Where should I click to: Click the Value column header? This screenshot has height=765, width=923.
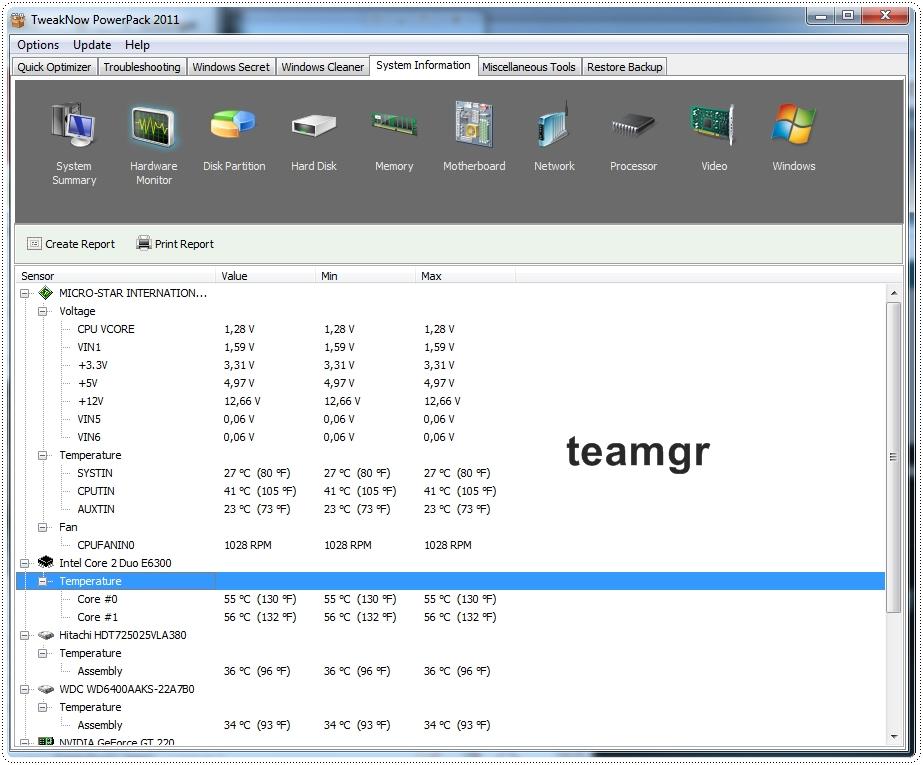click(x=266, y=275)
